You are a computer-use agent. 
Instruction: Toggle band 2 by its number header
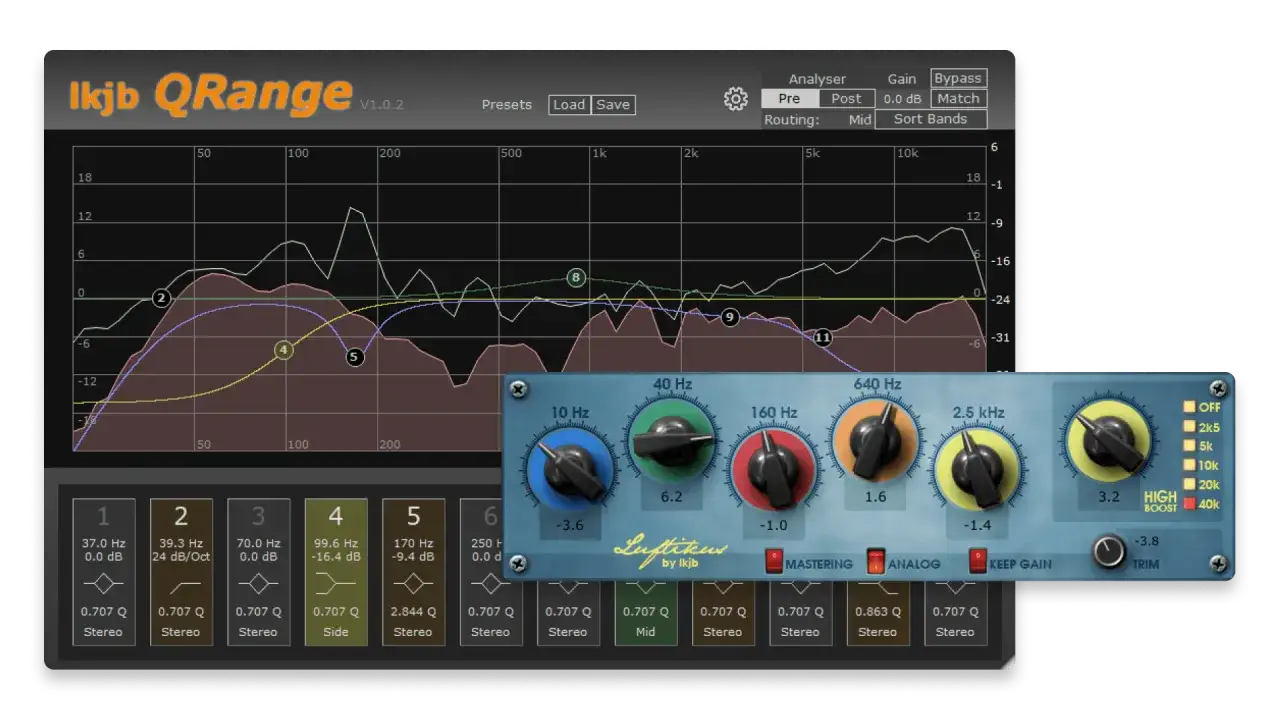(181, 516)
